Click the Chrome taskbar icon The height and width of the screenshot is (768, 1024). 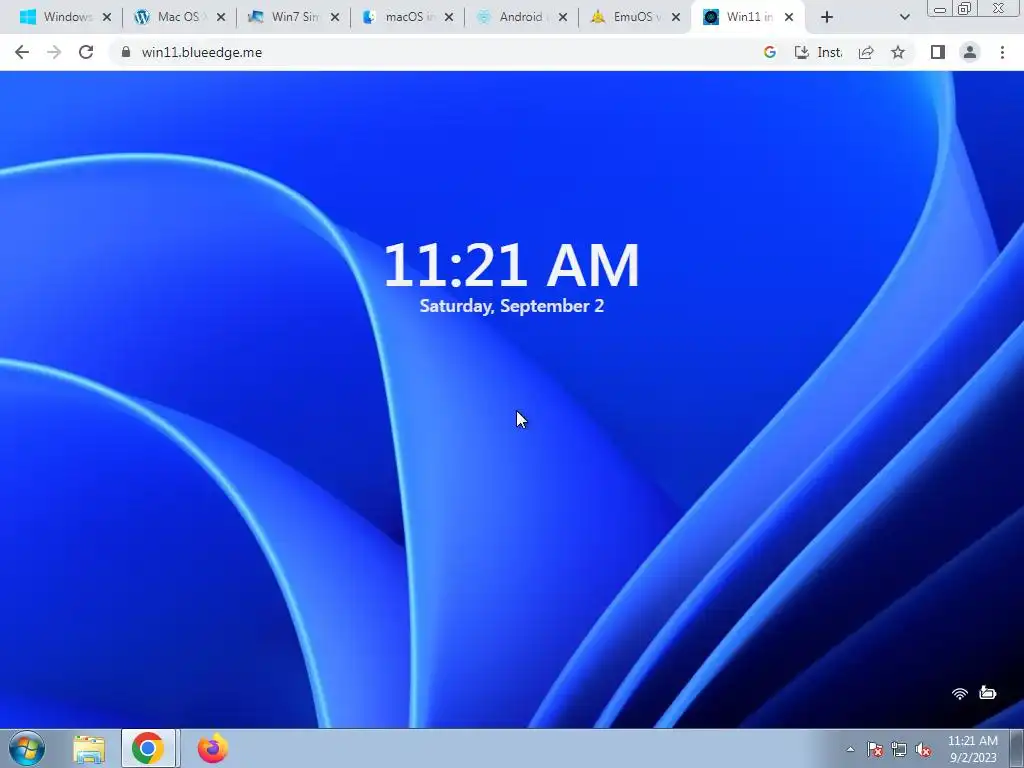148,748
